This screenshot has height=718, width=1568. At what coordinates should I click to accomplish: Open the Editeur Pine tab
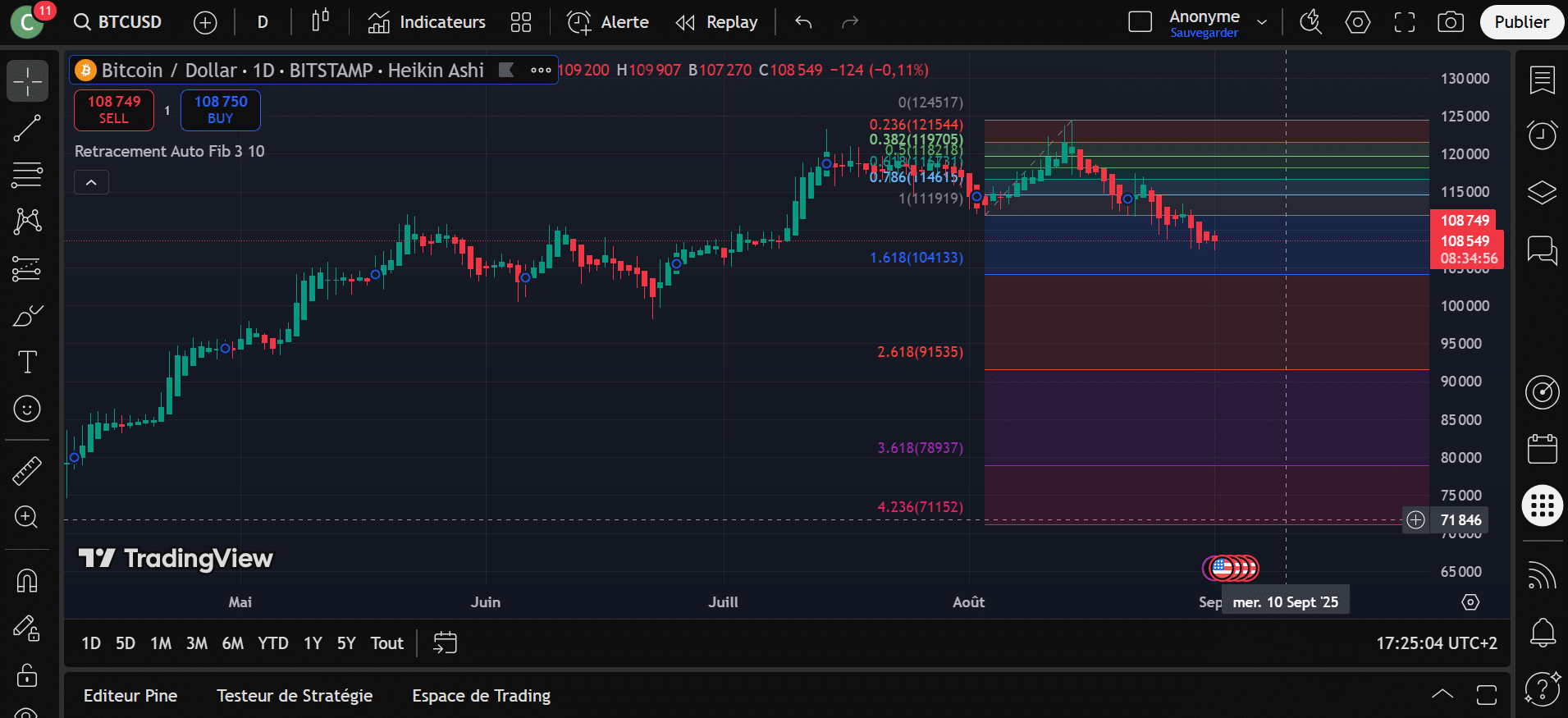[130, 696]
